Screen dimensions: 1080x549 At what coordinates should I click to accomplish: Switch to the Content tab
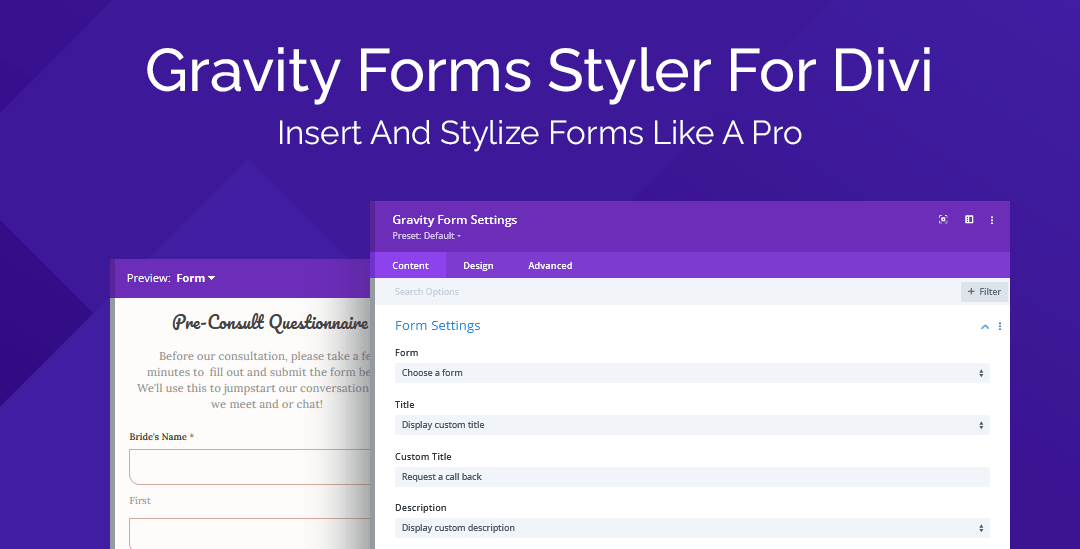tap(411, 265)
